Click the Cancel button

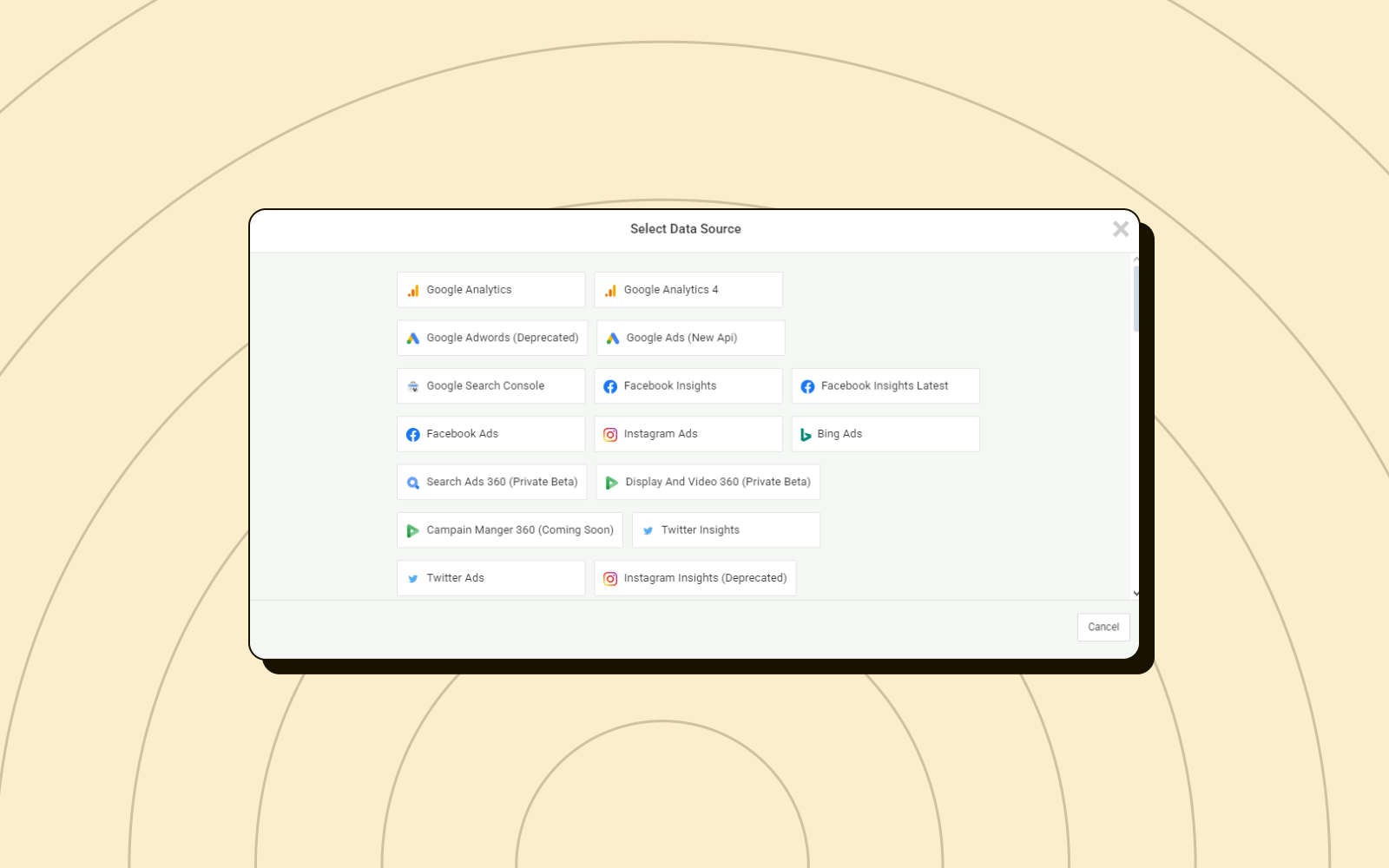[x=1103, y=627]
